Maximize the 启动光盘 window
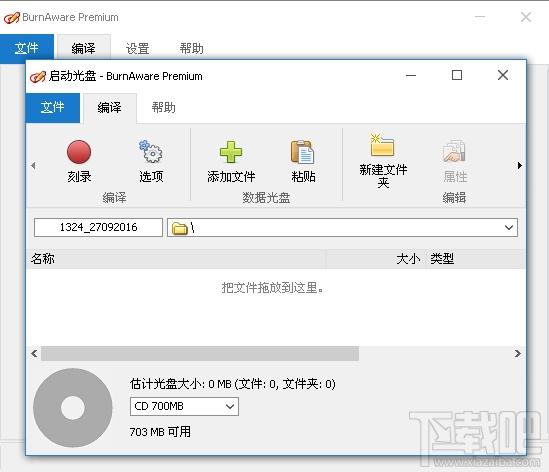 click(x=457, y=75)
